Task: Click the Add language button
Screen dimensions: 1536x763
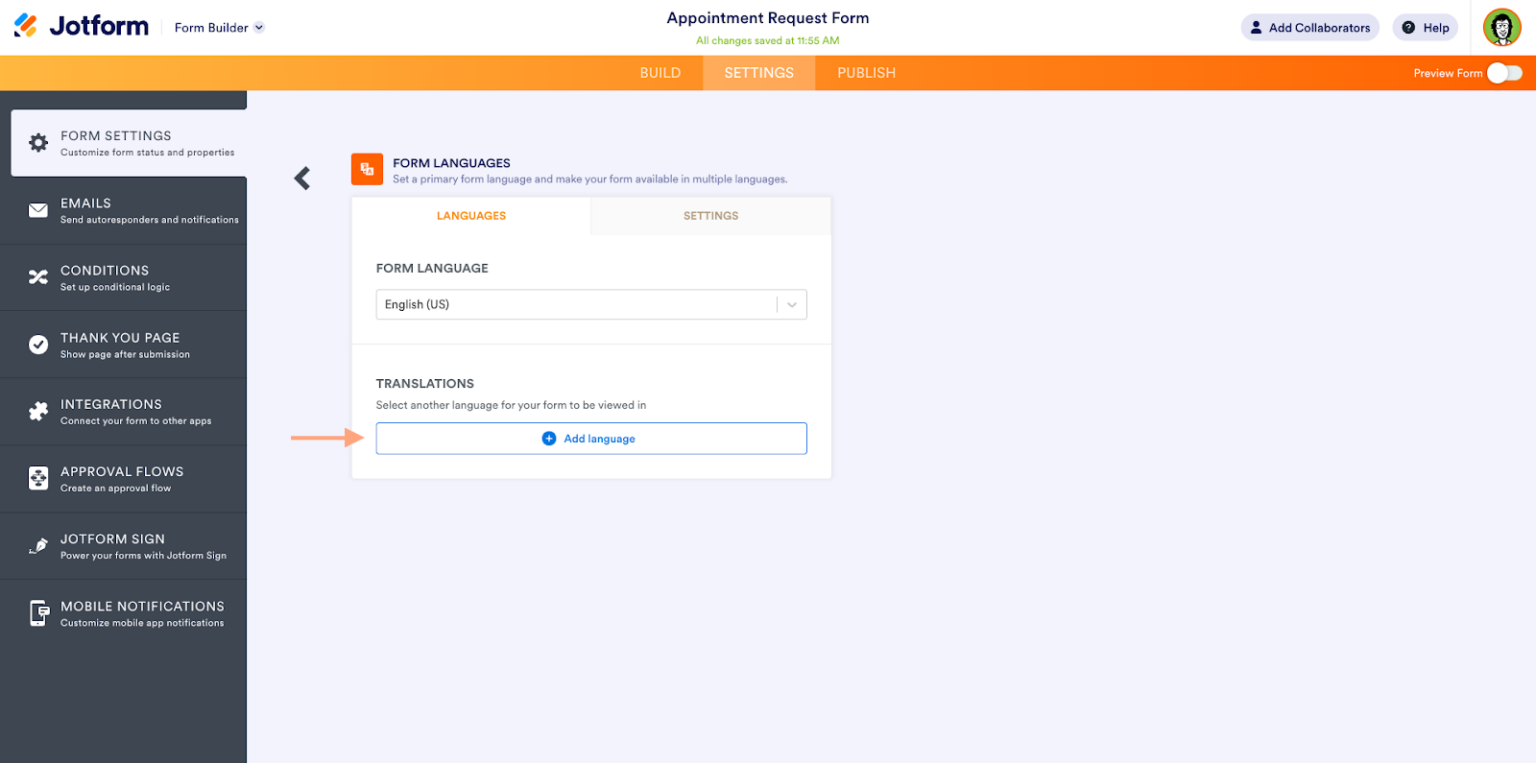Action: click(591, 438)
